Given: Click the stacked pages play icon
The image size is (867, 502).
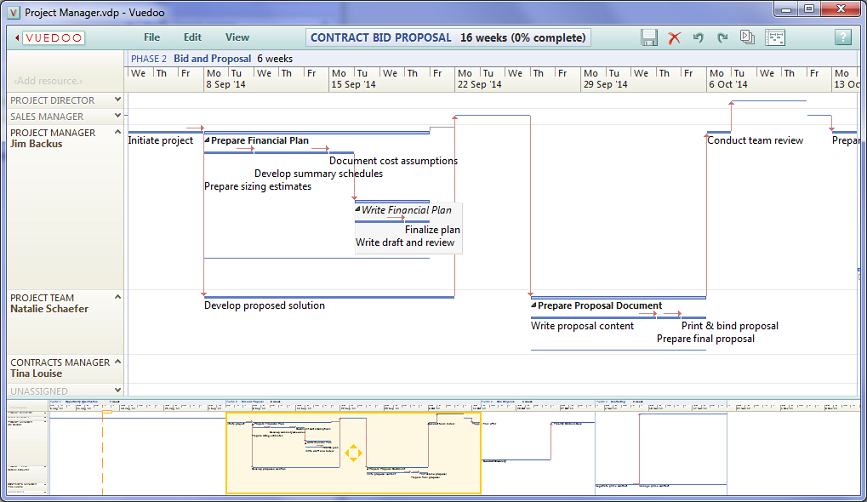Looking at the screenshot, I should pyautogui.click(x=747, y=37).
